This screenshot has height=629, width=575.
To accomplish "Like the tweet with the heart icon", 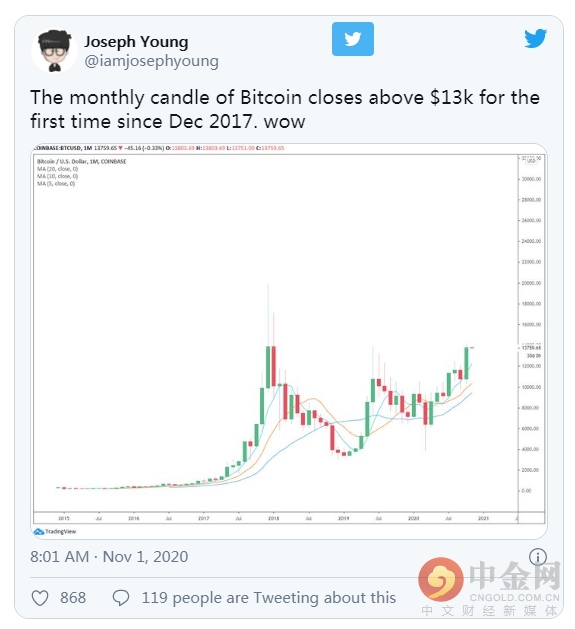I will point(40,598).
